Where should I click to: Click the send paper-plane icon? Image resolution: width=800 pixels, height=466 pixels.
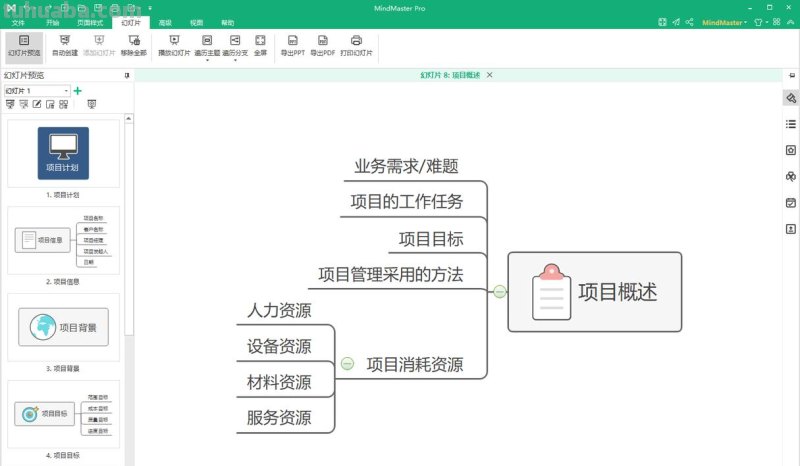pos(676,22)
